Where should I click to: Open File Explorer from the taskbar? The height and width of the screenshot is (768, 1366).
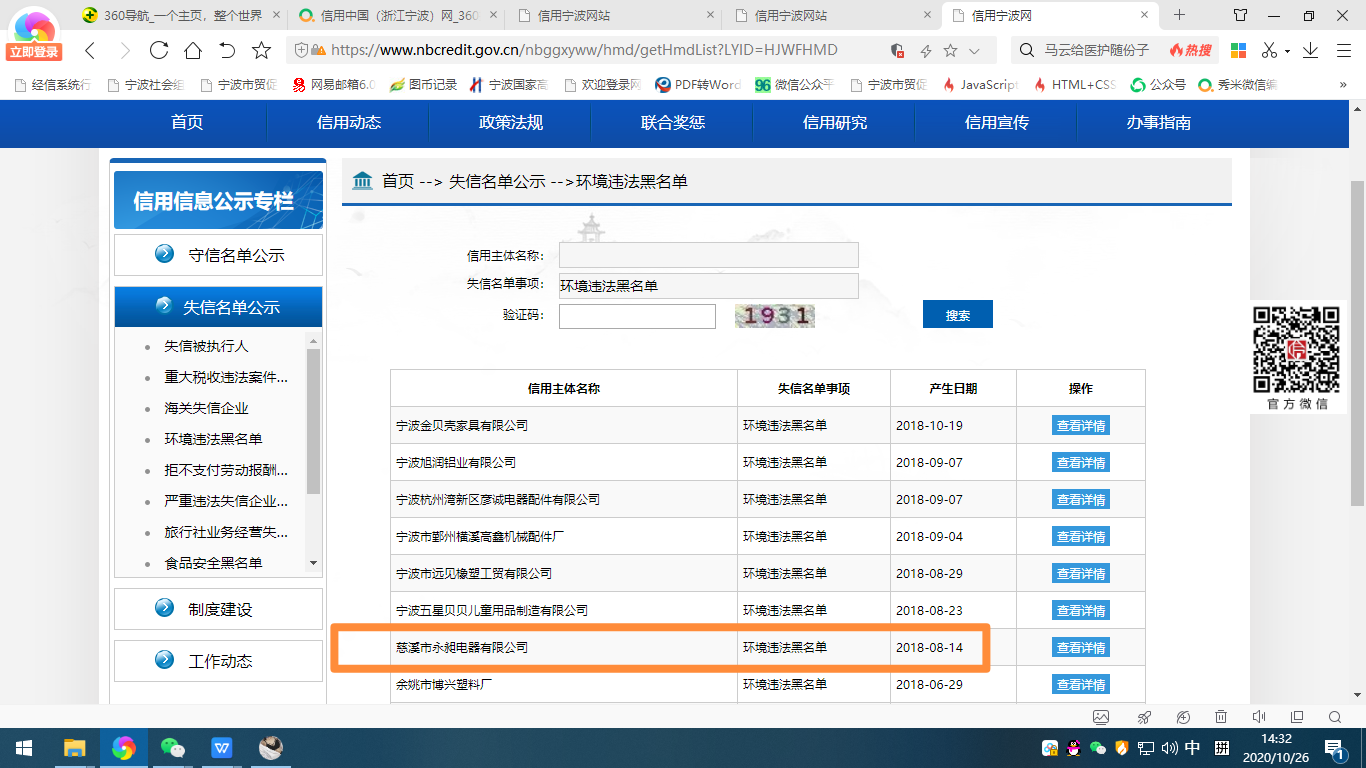point(75,748)
